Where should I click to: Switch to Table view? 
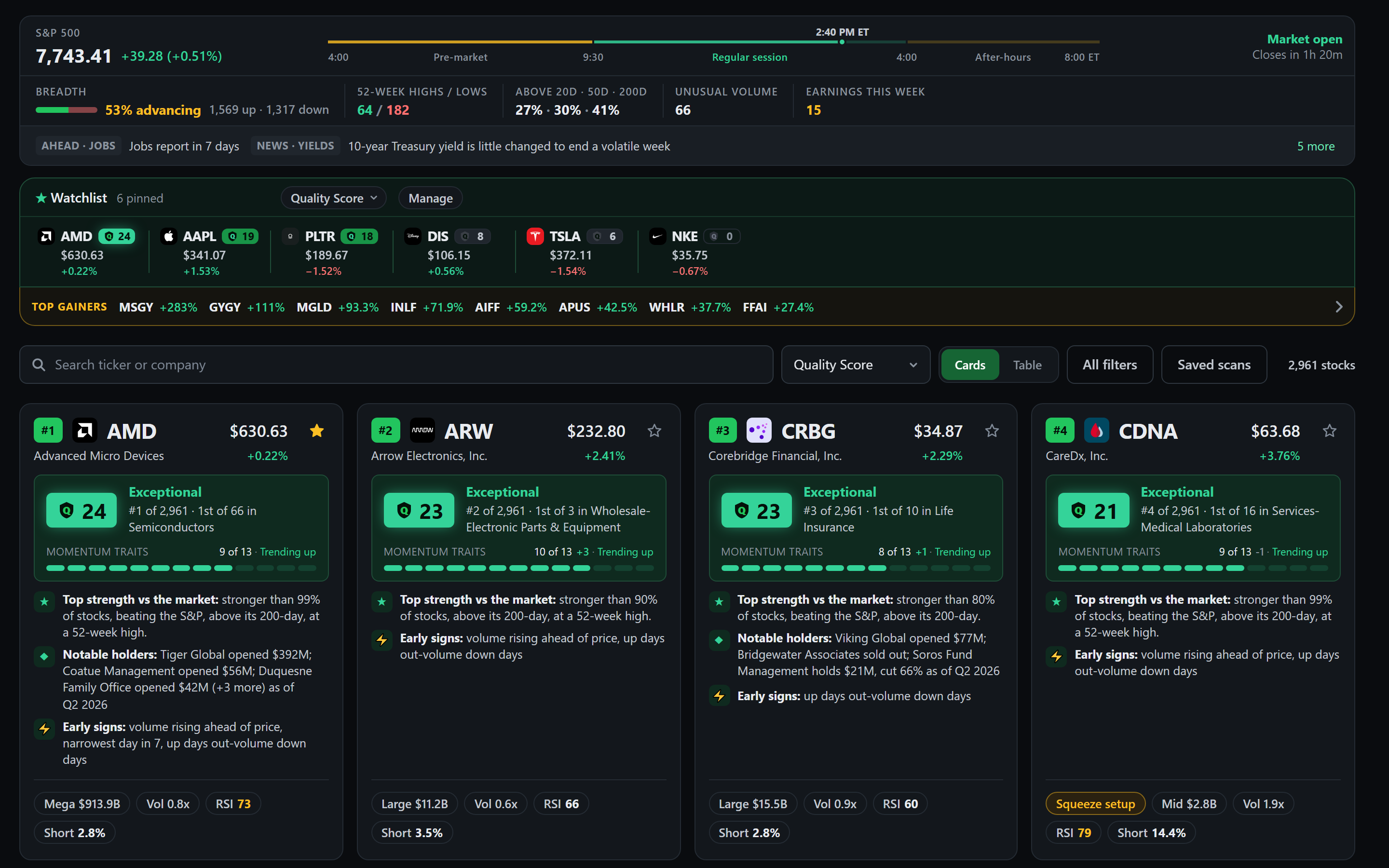(1027, 365)
